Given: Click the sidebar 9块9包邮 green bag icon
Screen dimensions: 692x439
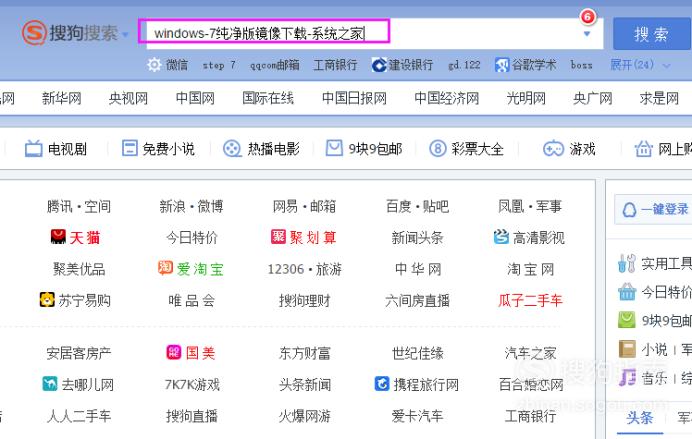Looking at the screenshot, I should click(x=626, y=320).
